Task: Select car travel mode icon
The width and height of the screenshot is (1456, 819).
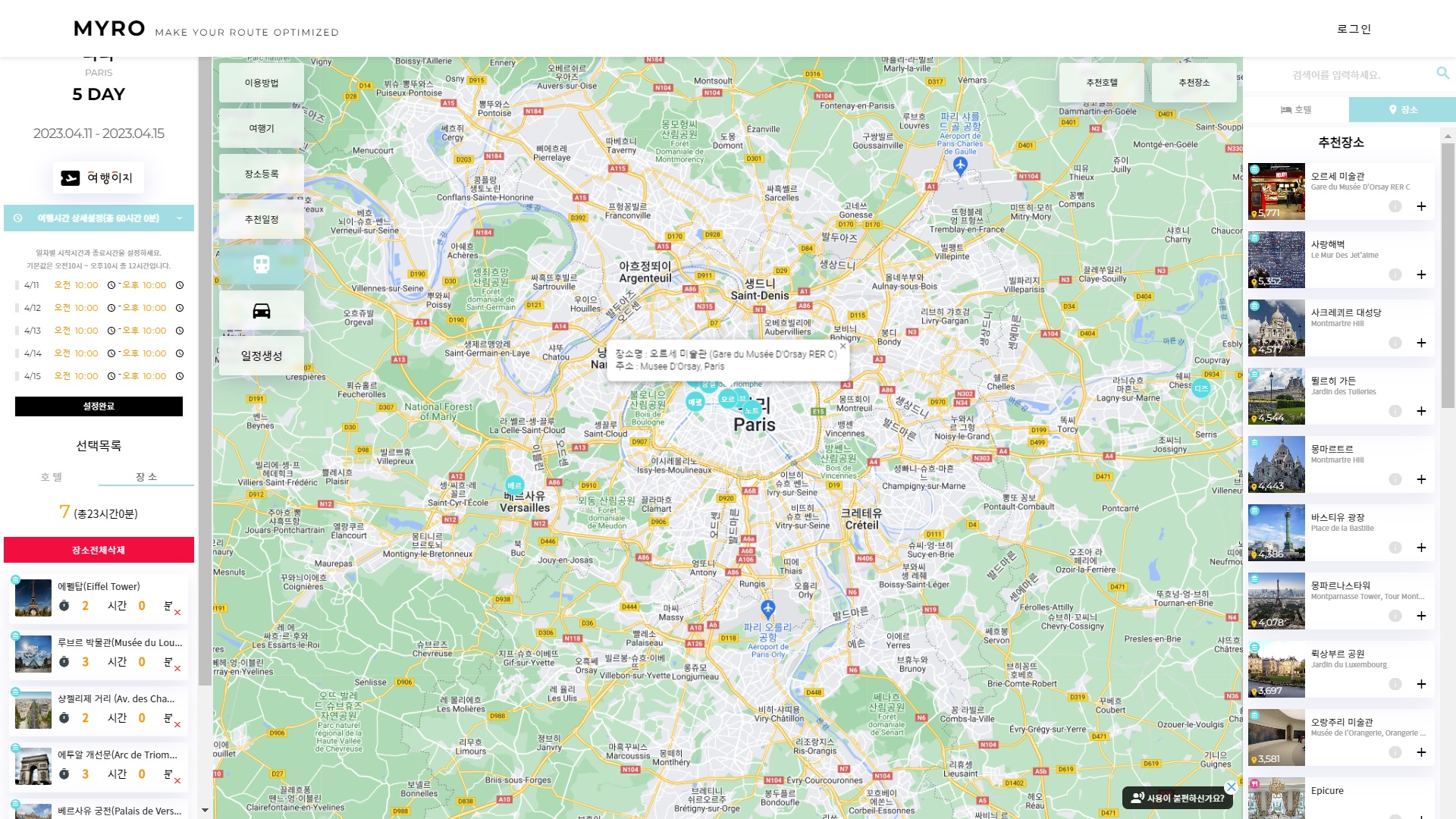Action: click(262, 311)
